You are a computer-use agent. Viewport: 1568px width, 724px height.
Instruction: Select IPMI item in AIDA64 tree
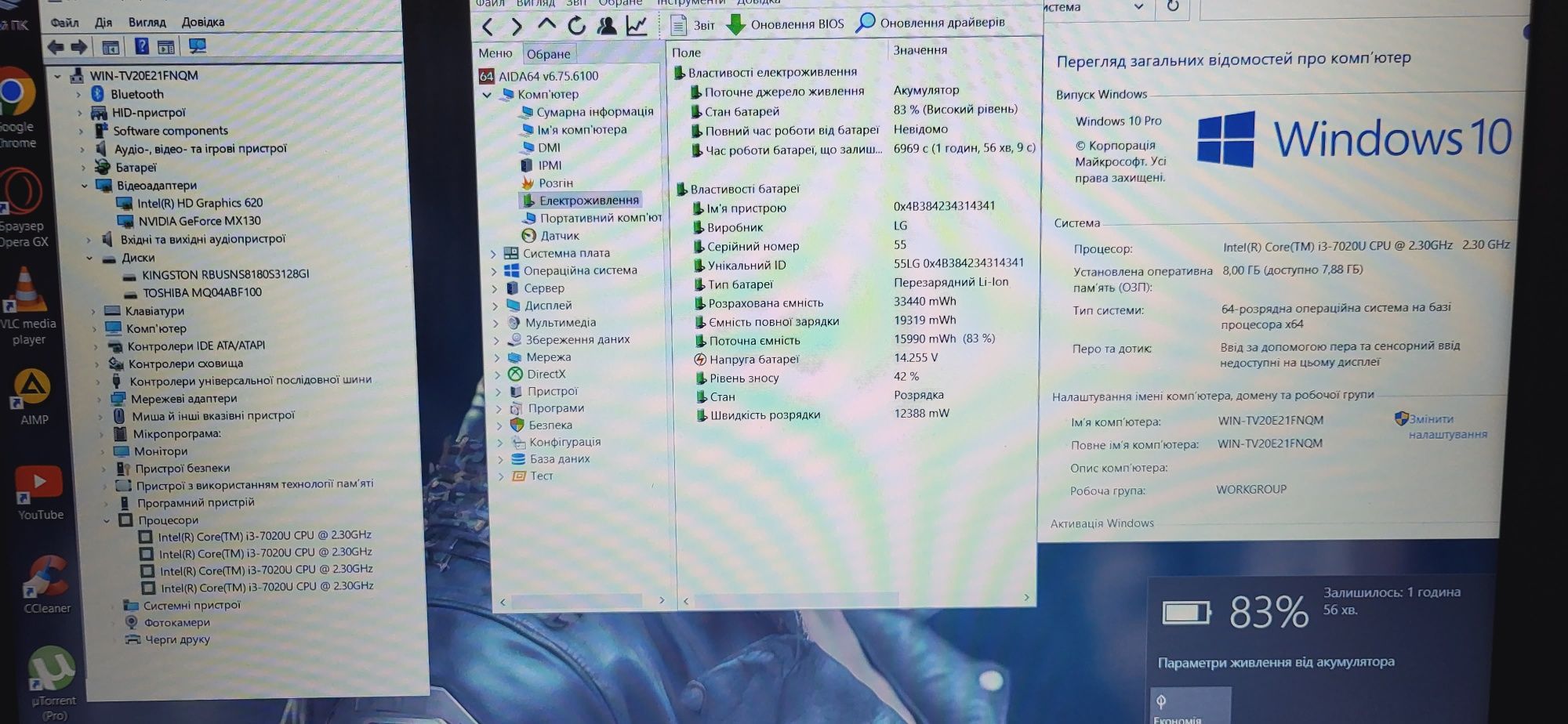(x=542, y=165)
